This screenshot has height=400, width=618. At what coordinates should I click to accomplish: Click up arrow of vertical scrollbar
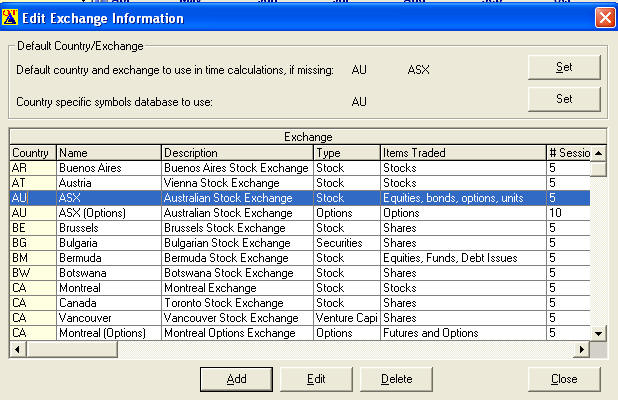[598, 153]
